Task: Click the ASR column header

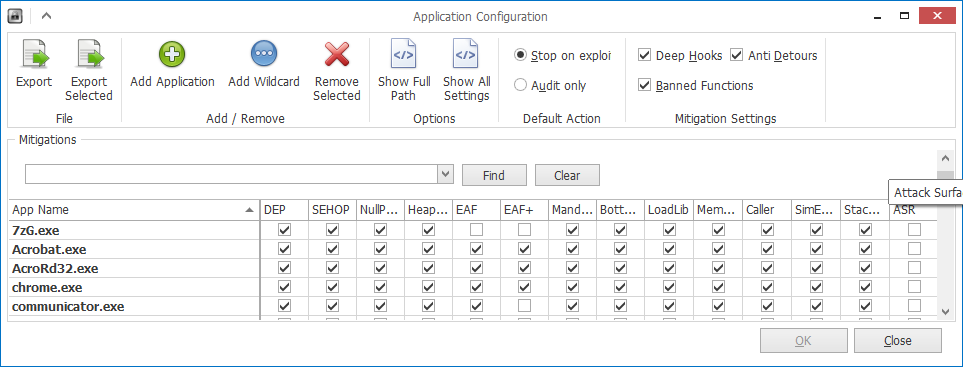Action: tap(914, 210)
